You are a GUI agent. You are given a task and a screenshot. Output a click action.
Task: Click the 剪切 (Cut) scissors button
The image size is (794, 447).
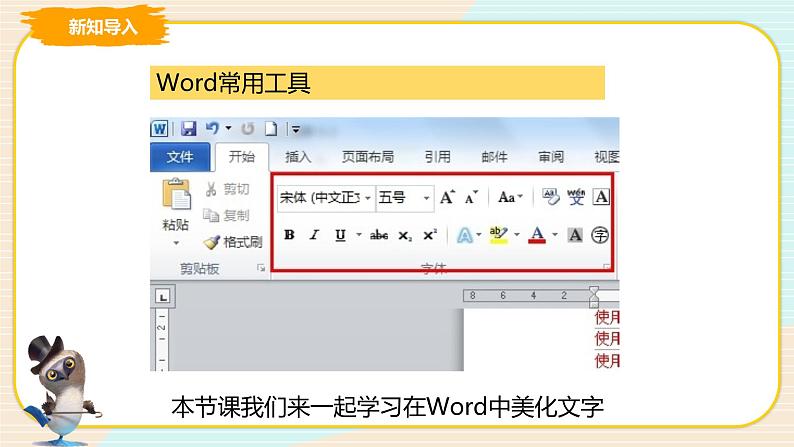(x=227, y=189)
